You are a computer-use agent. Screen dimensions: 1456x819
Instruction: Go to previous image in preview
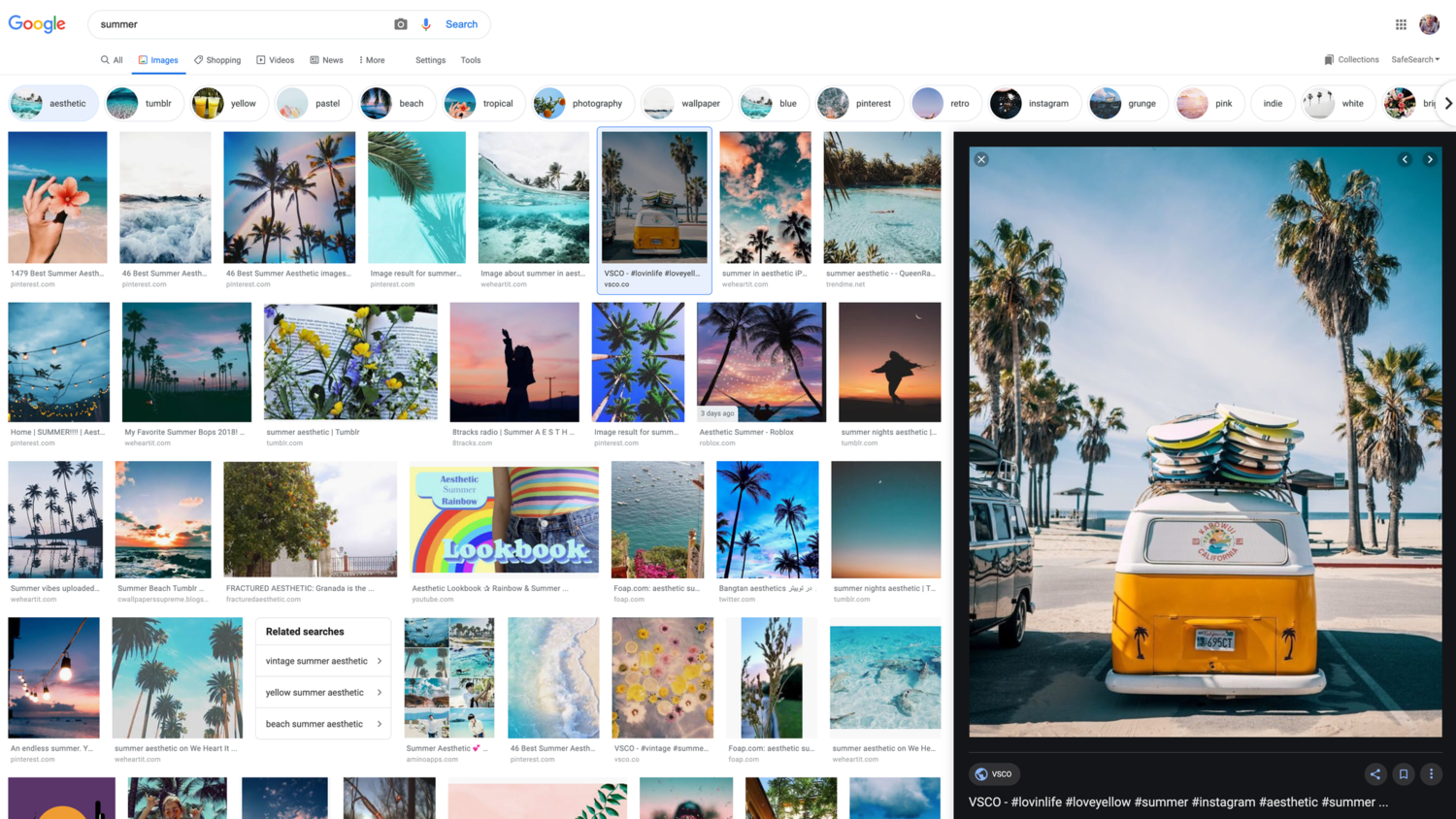1405,159
